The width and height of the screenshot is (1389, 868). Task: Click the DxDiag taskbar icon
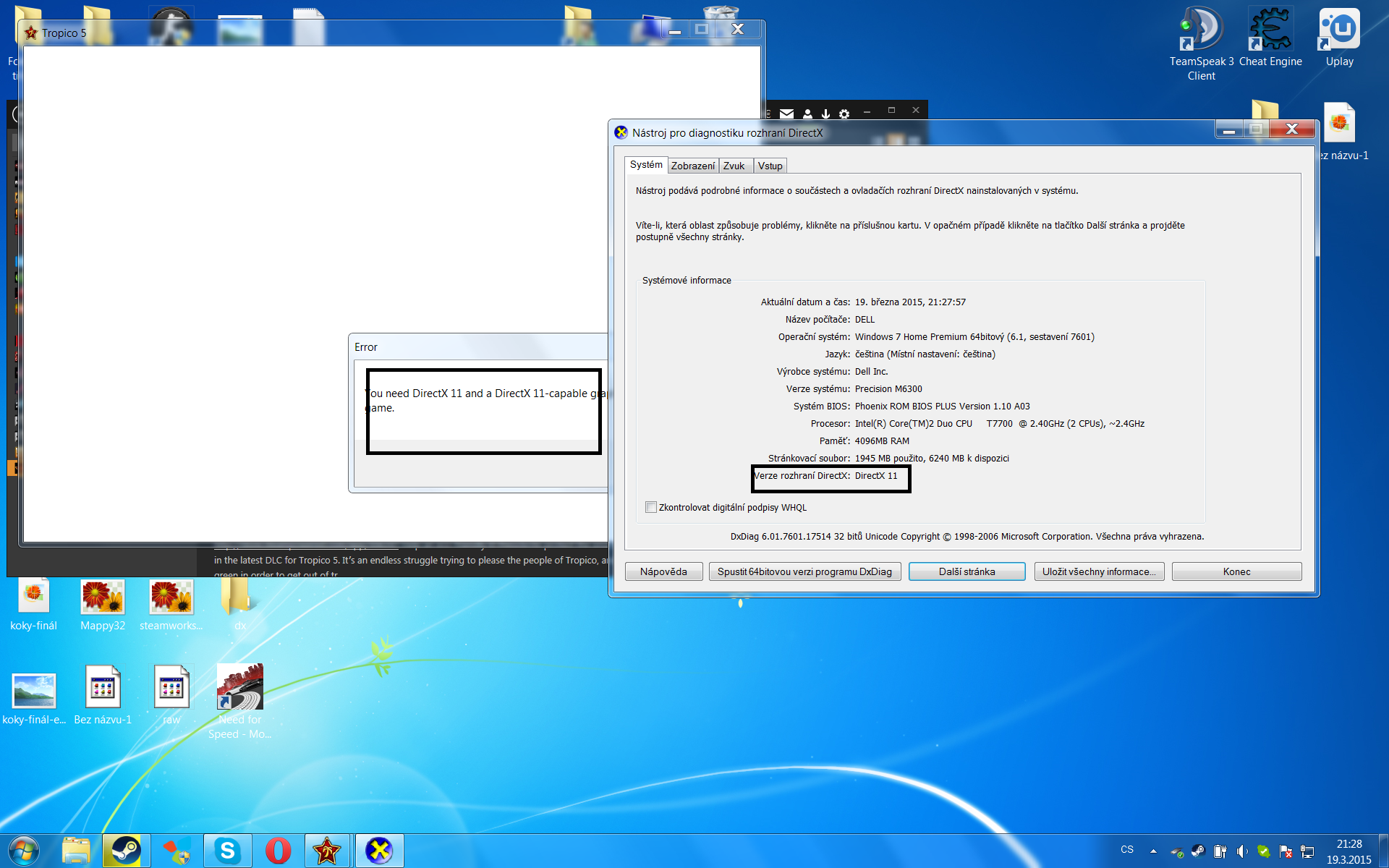[378, 851]
